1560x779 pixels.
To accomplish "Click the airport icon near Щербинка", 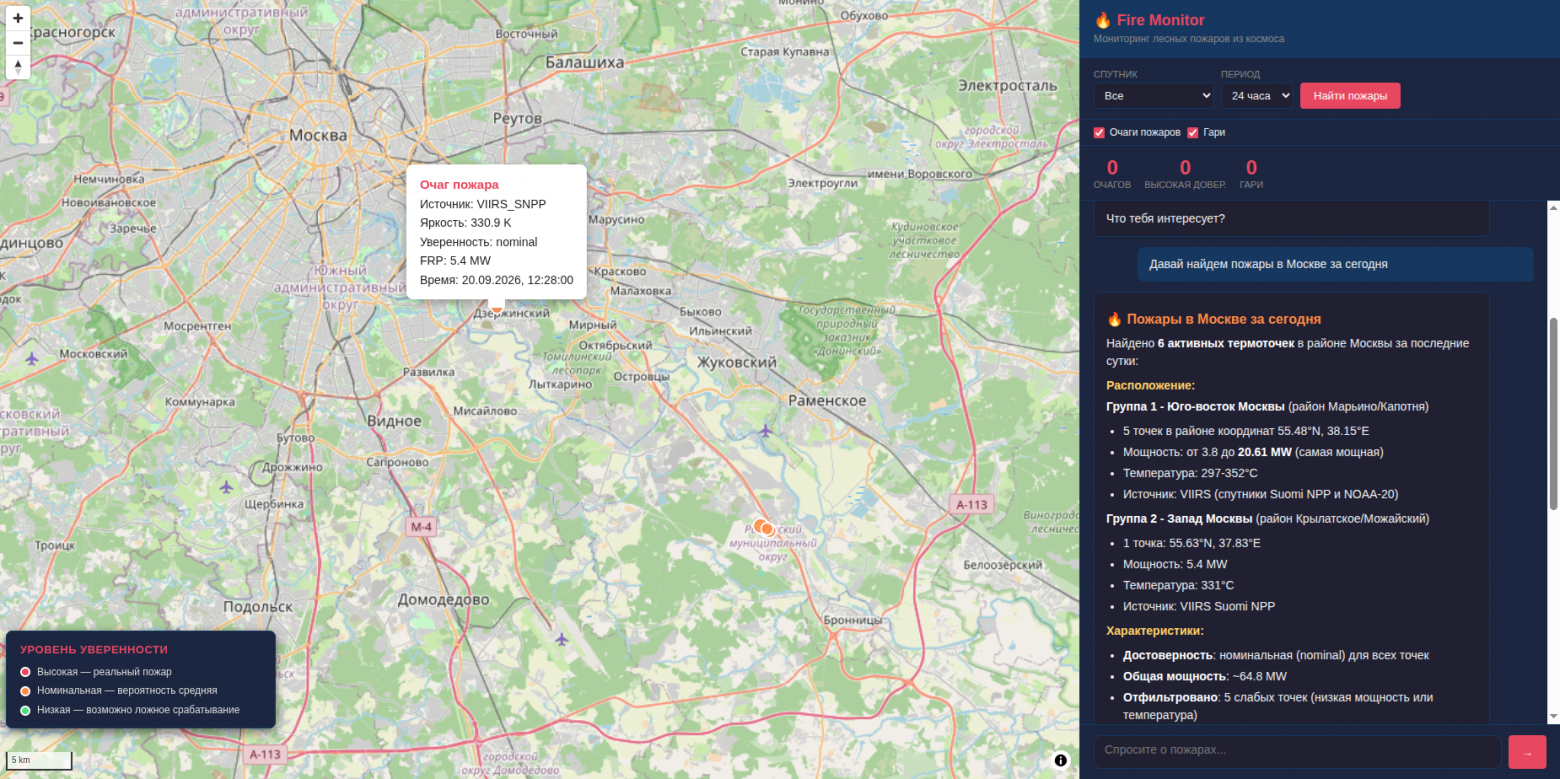I will [226, 487].
